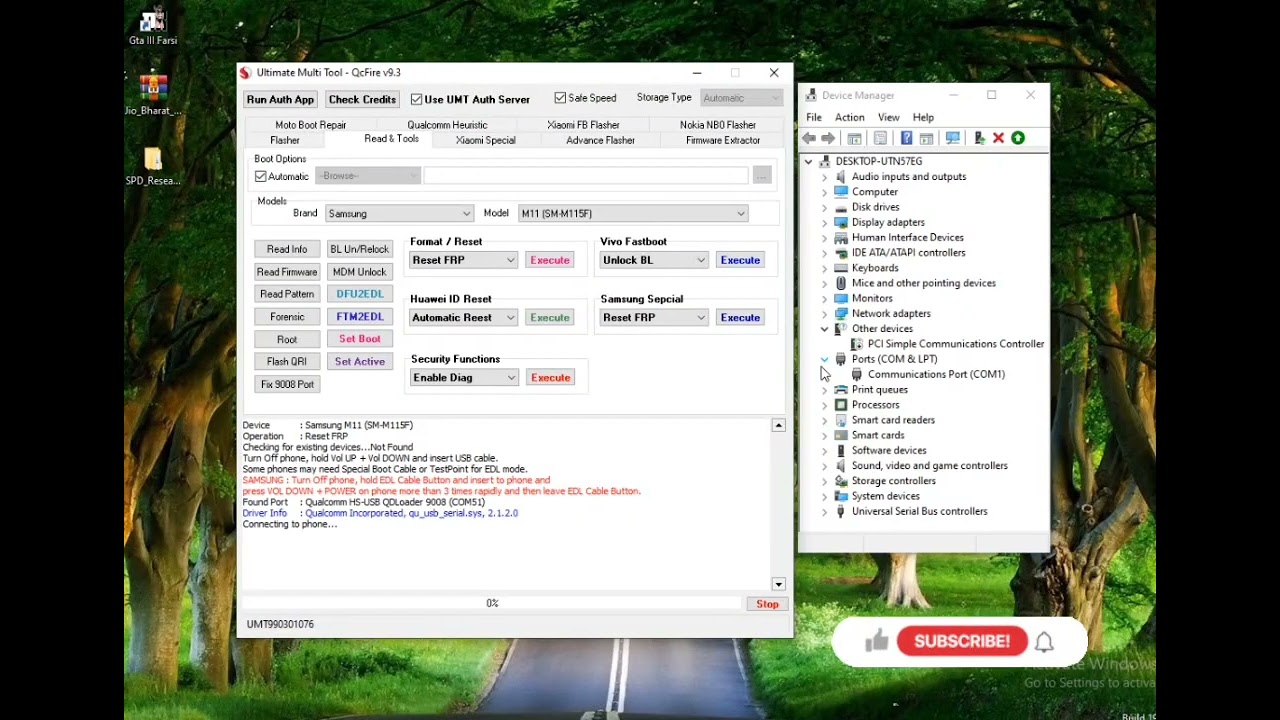The width and height of the screenshot is (1280, 720).
Task: Click the Subscribe button
Action: pyautogui.click(x=962, y=642)
